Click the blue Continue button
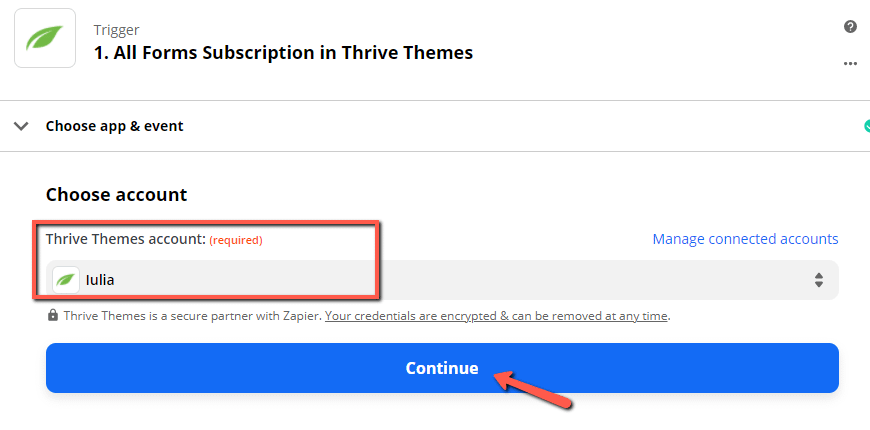 pyautogui.click(x=442, y=368)
